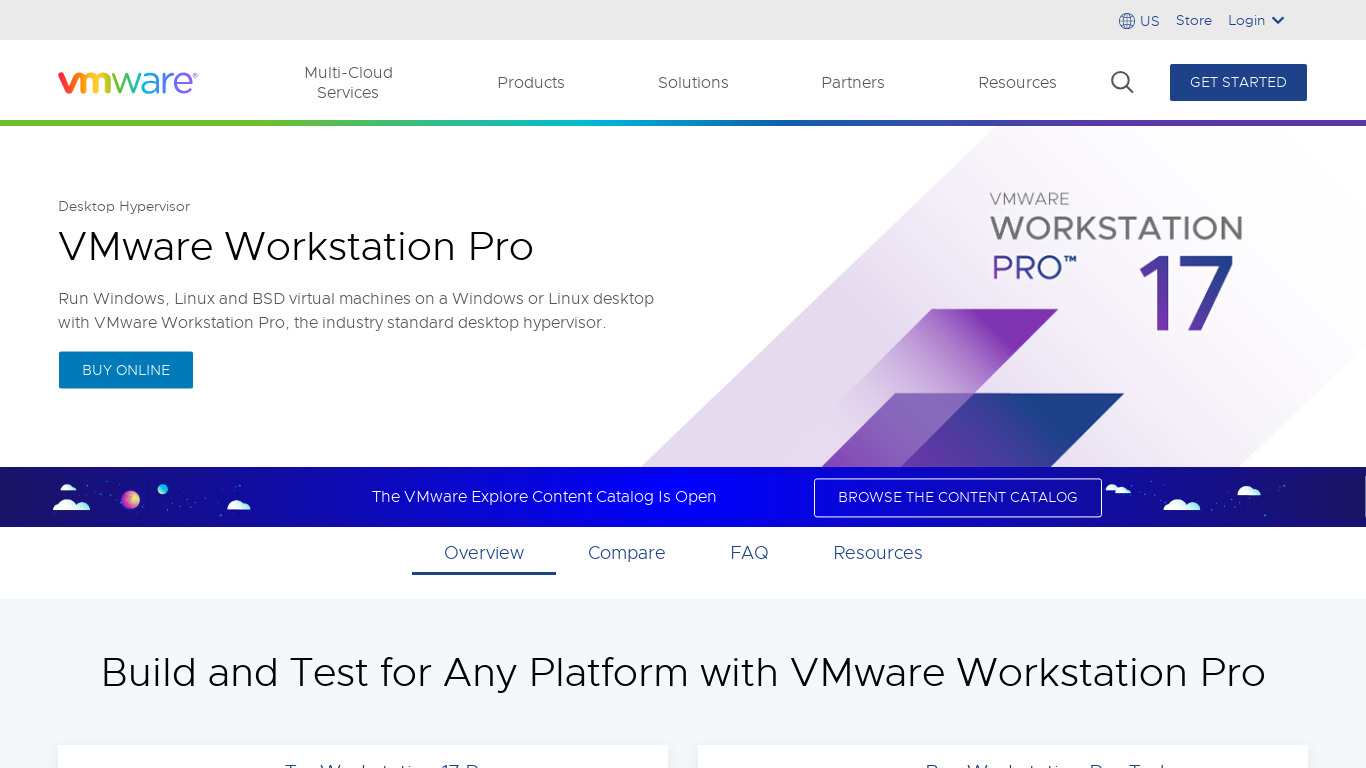This screenshot has height=768, width=1366.
Task: Expand the Login dropdown chevron
Action: click(x=1278, y=21)
